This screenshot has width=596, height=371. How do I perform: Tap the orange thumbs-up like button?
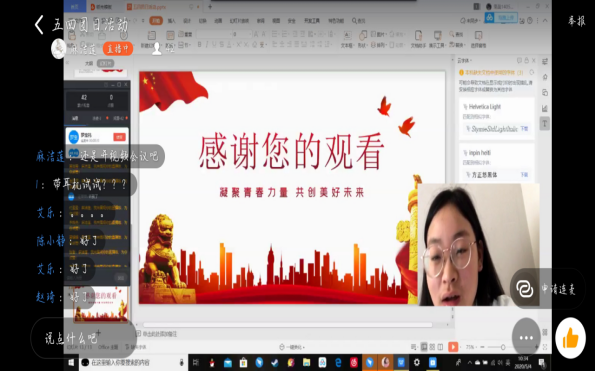570,338
